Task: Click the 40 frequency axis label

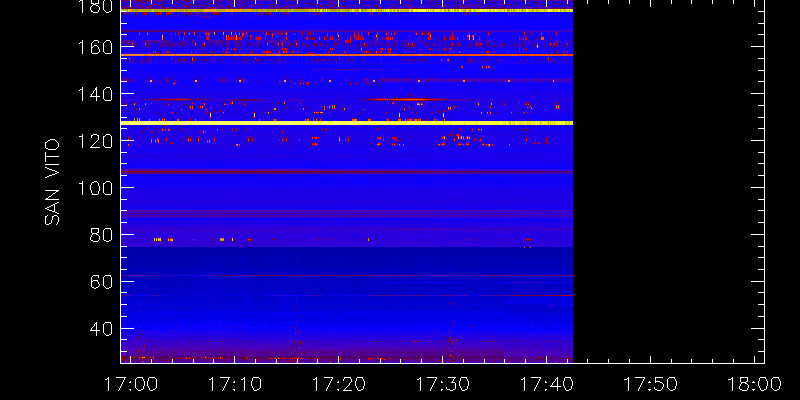Action: click(x=101, y=329)
